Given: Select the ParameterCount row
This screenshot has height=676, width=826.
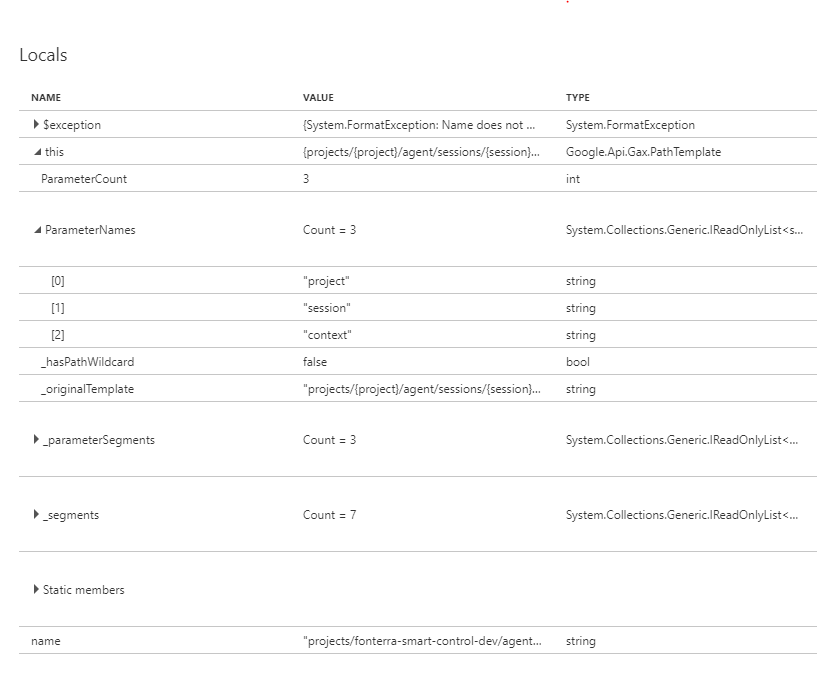Looking at the screenshot, I should click(418, 179).
